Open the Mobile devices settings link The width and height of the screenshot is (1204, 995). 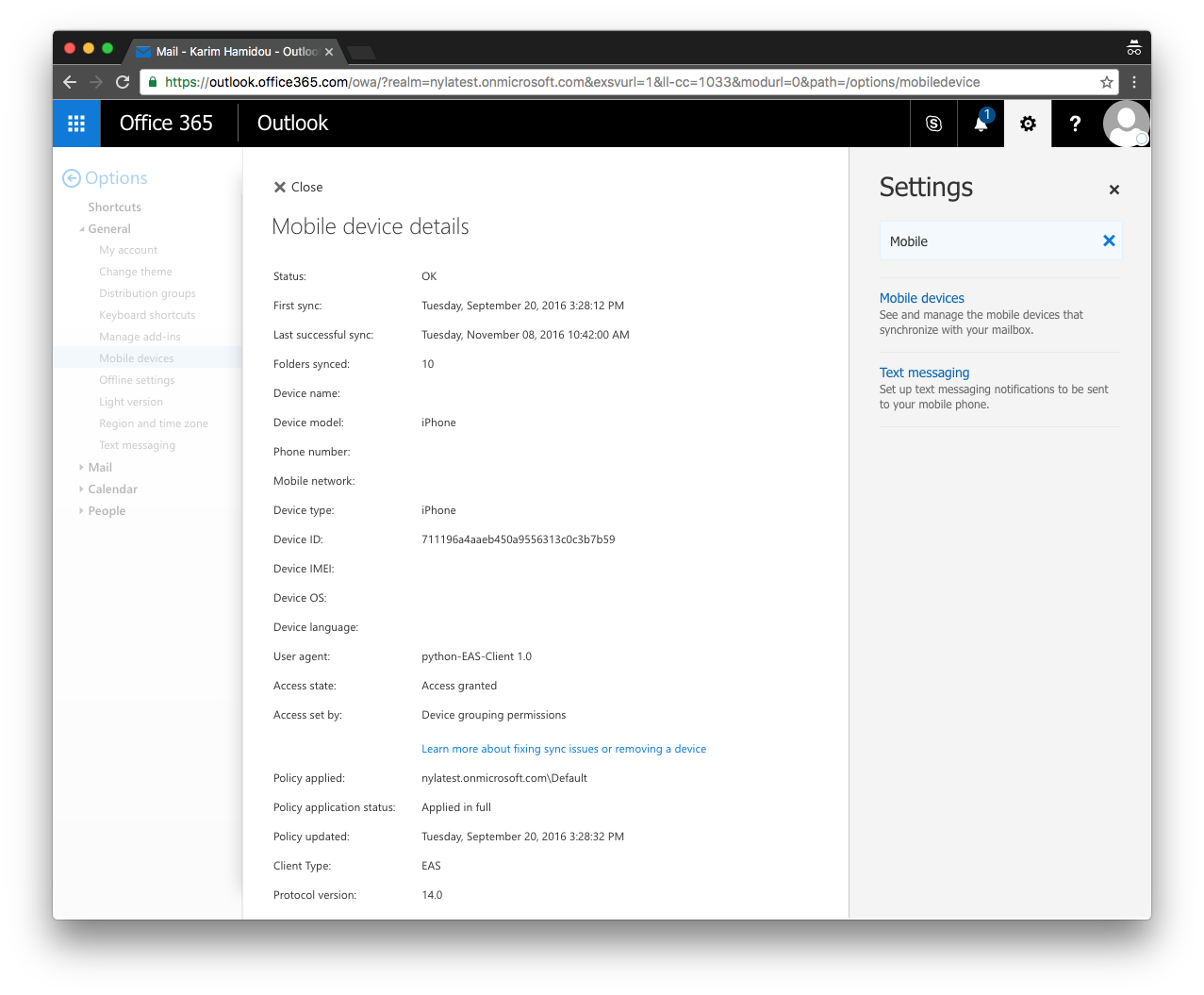click(x=921, y=297)
